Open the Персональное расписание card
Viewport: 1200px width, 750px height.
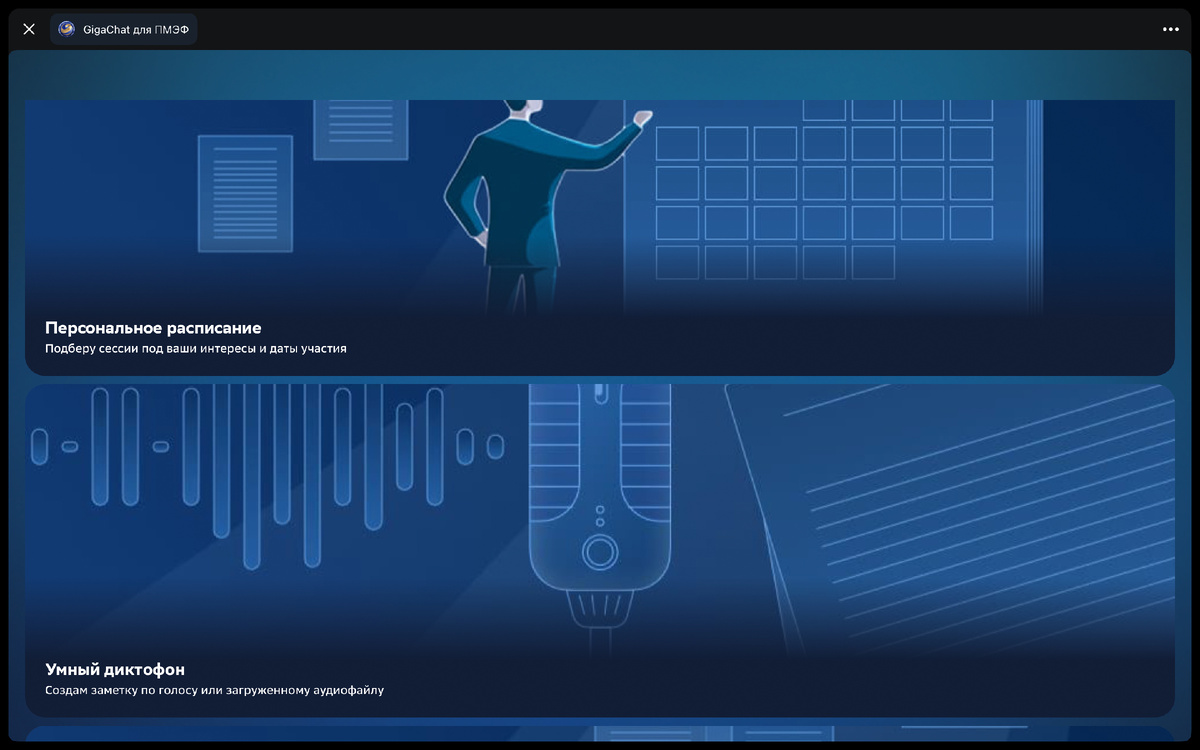tap(600, 237)
